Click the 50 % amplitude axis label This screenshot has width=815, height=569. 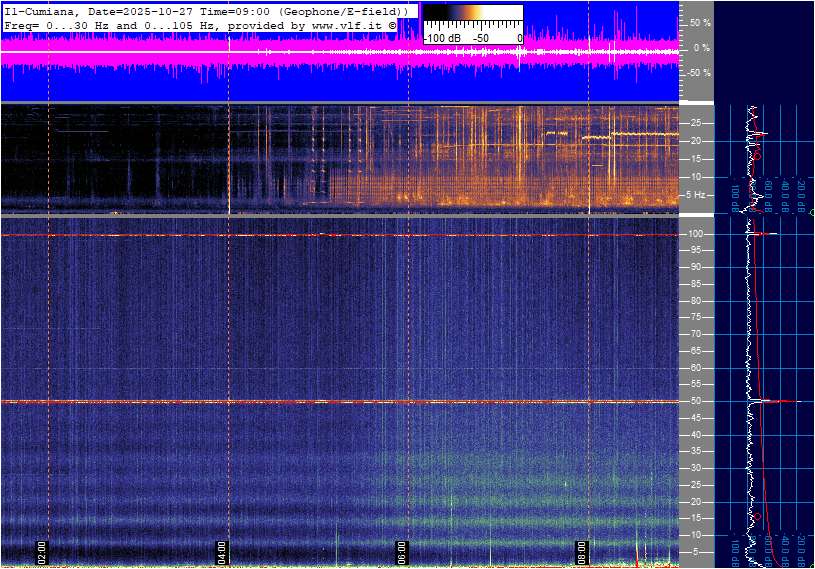pyautogui.click(x=700, y=22)
